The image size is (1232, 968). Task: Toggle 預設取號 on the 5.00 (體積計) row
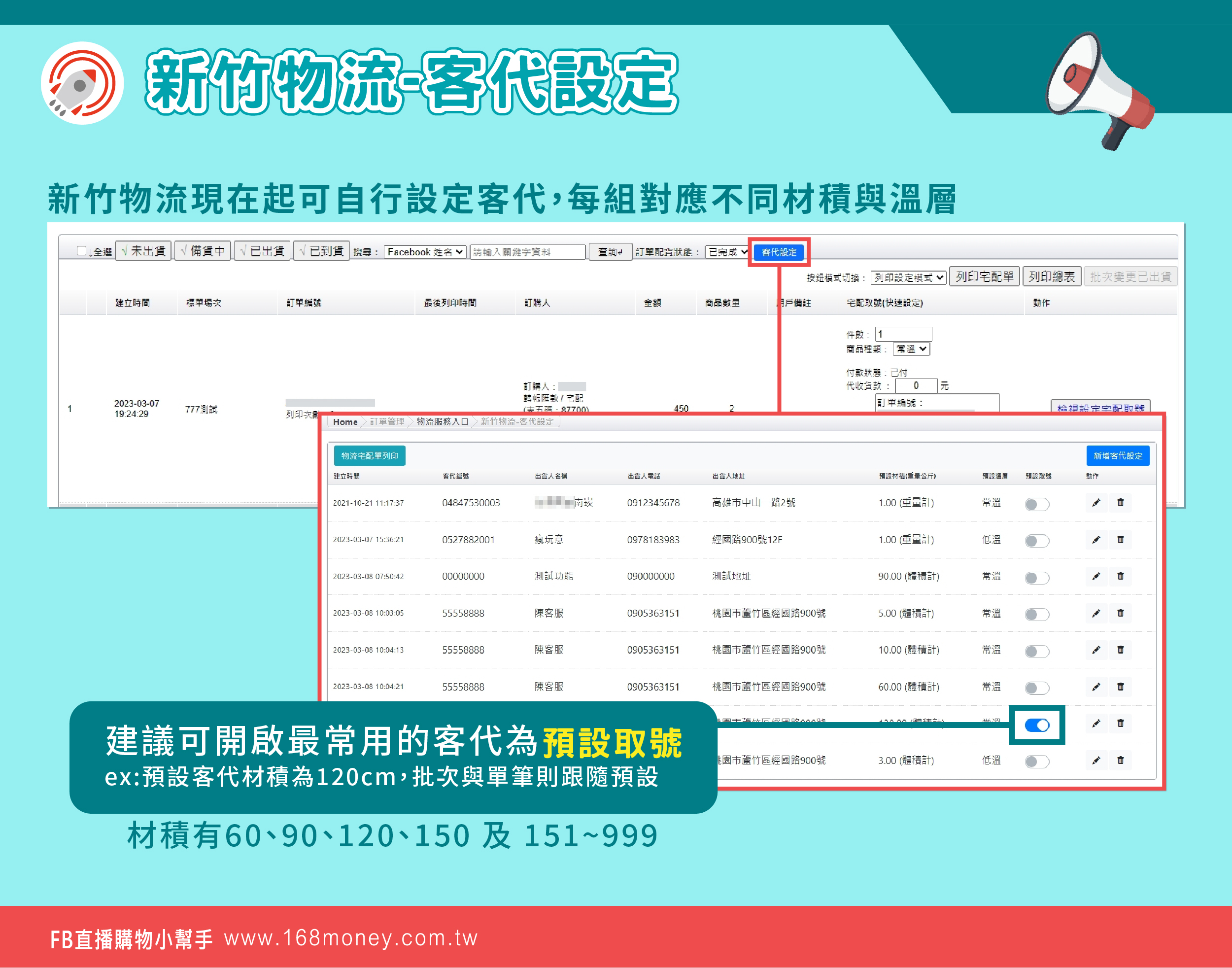click(x=1037, y=615)
